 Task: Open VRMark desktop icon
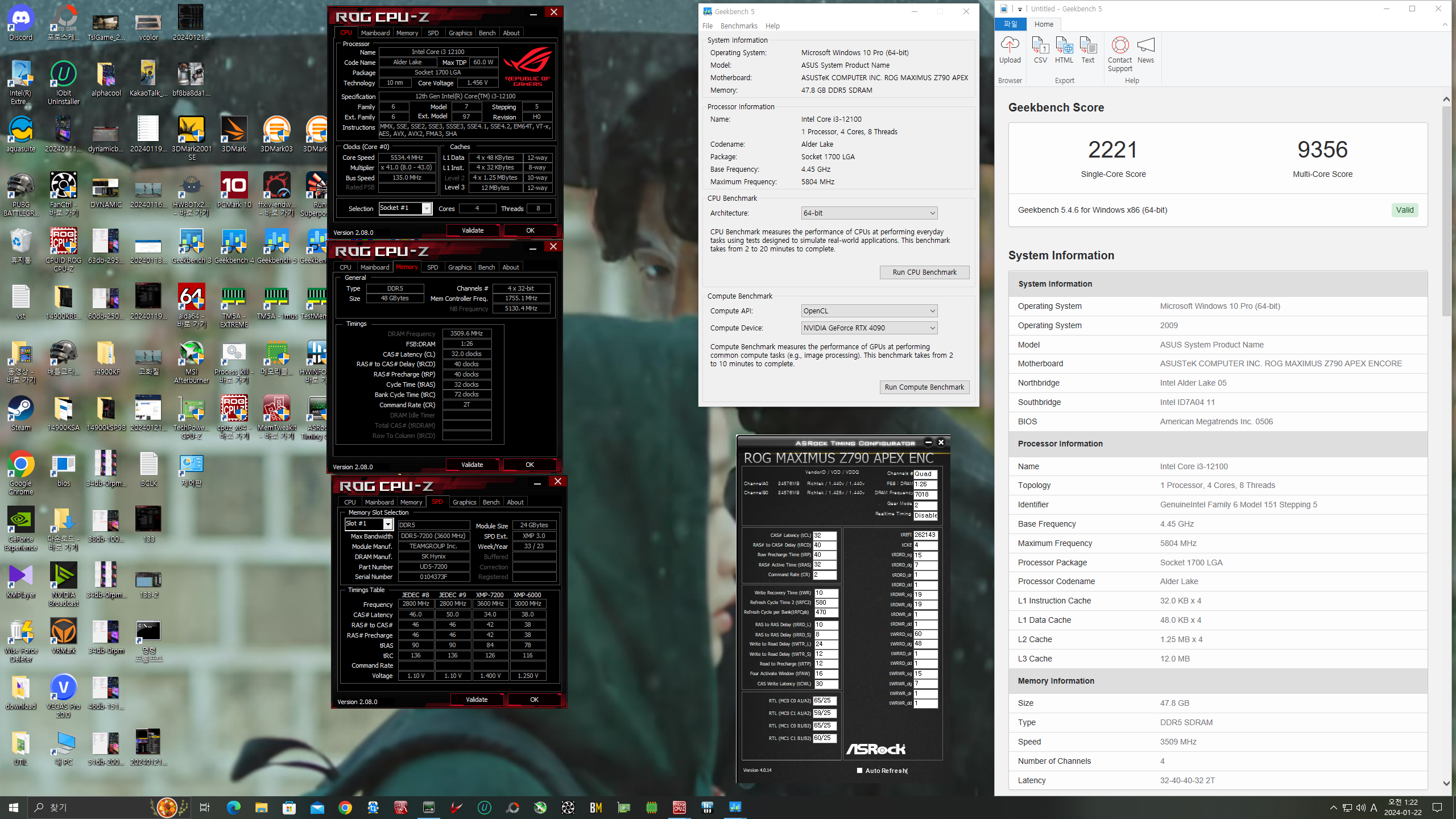[x=64, y=637]
